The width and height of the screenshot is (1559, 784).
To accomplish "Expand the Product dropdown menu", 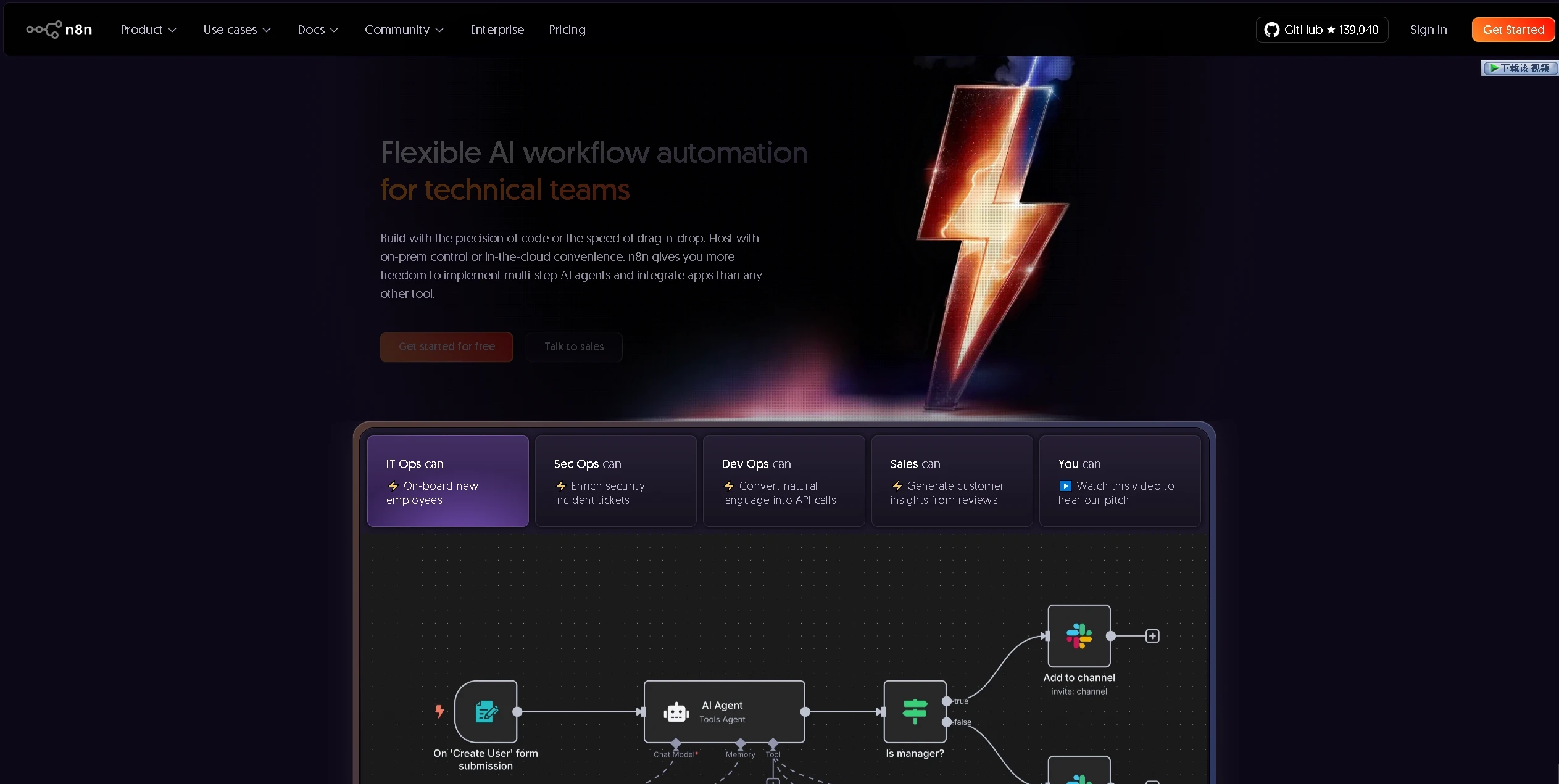I will [x=149, y=30].
